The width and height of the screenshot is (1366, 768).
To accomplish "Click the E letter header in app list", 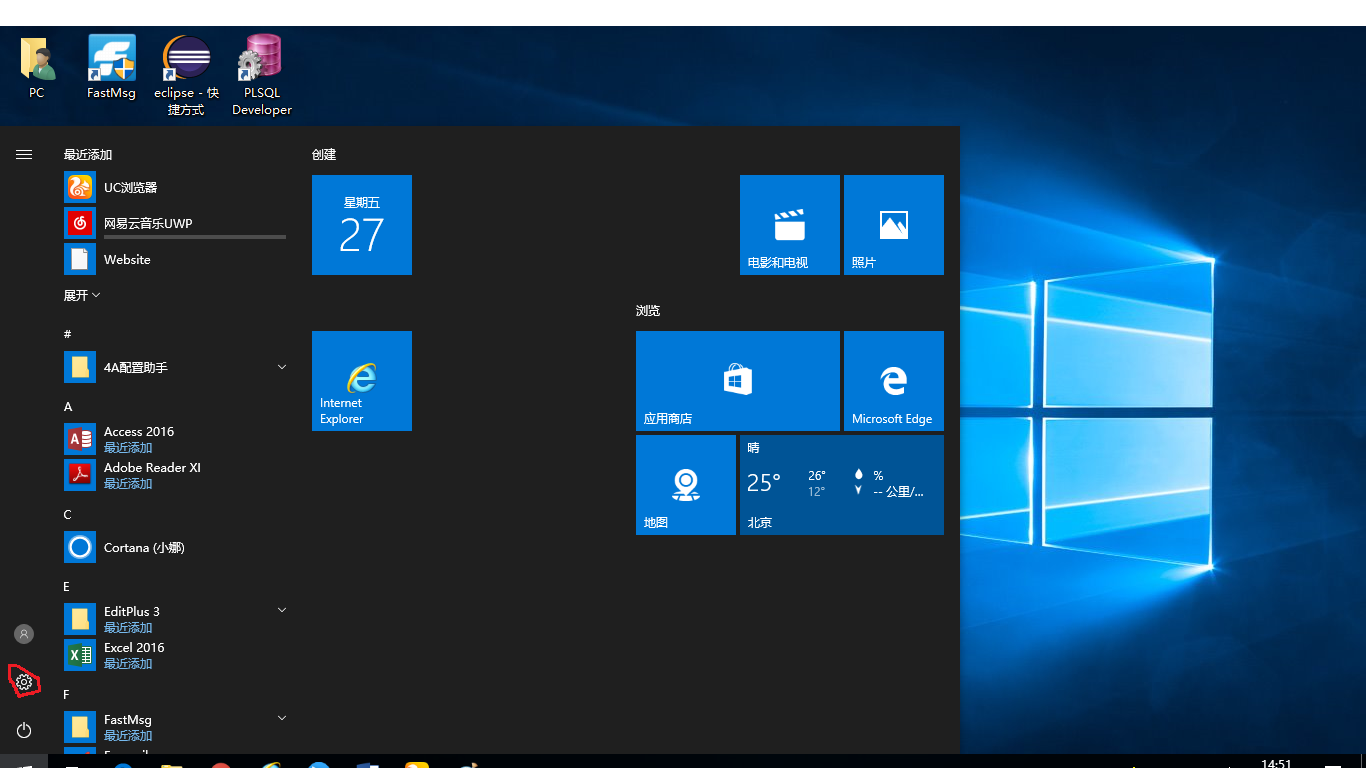I will 67,587.
